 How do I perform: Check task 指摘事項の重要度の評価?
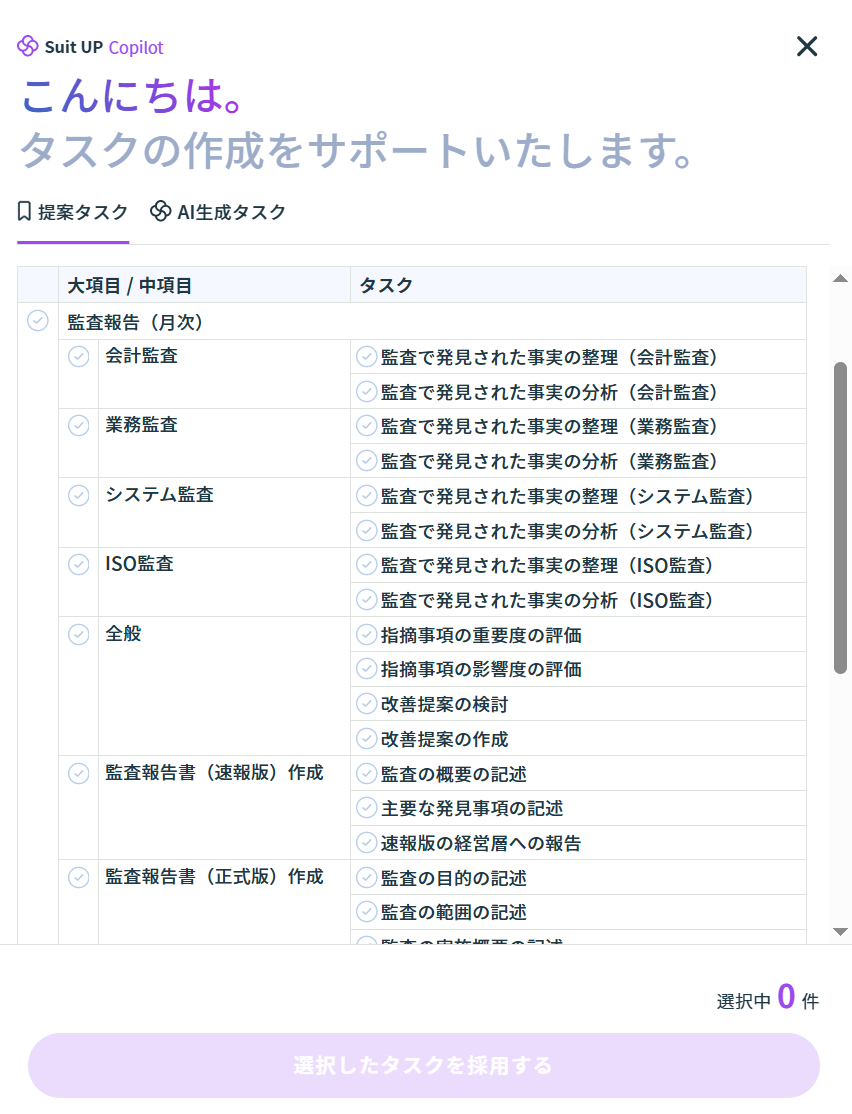367,635
